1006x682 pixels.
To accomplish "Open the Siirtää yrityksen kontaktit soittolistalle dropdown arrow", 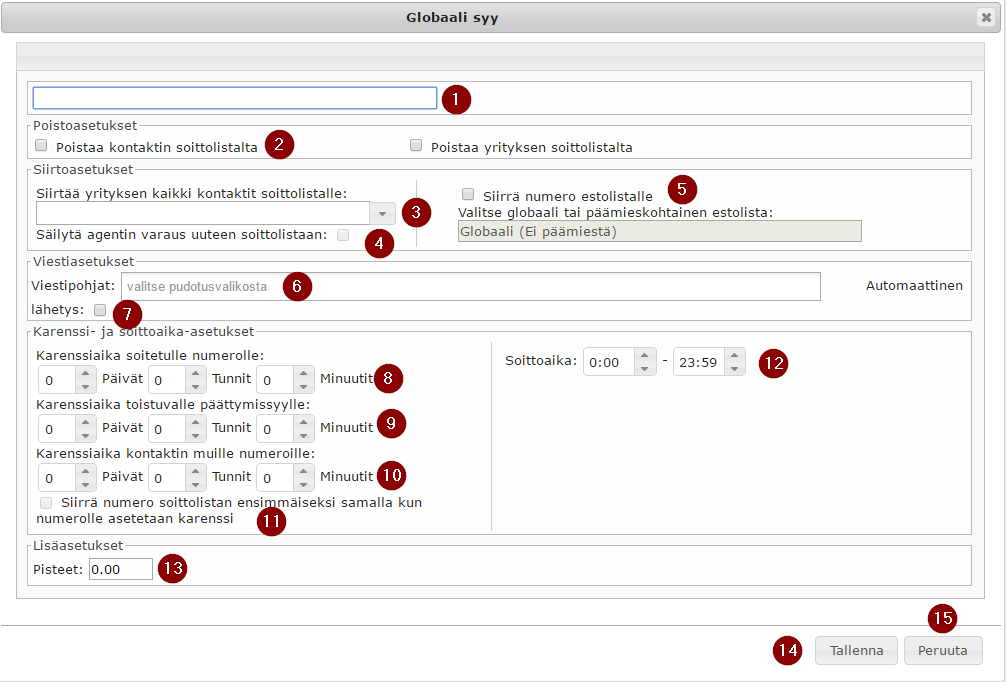I will coord(382,213).
